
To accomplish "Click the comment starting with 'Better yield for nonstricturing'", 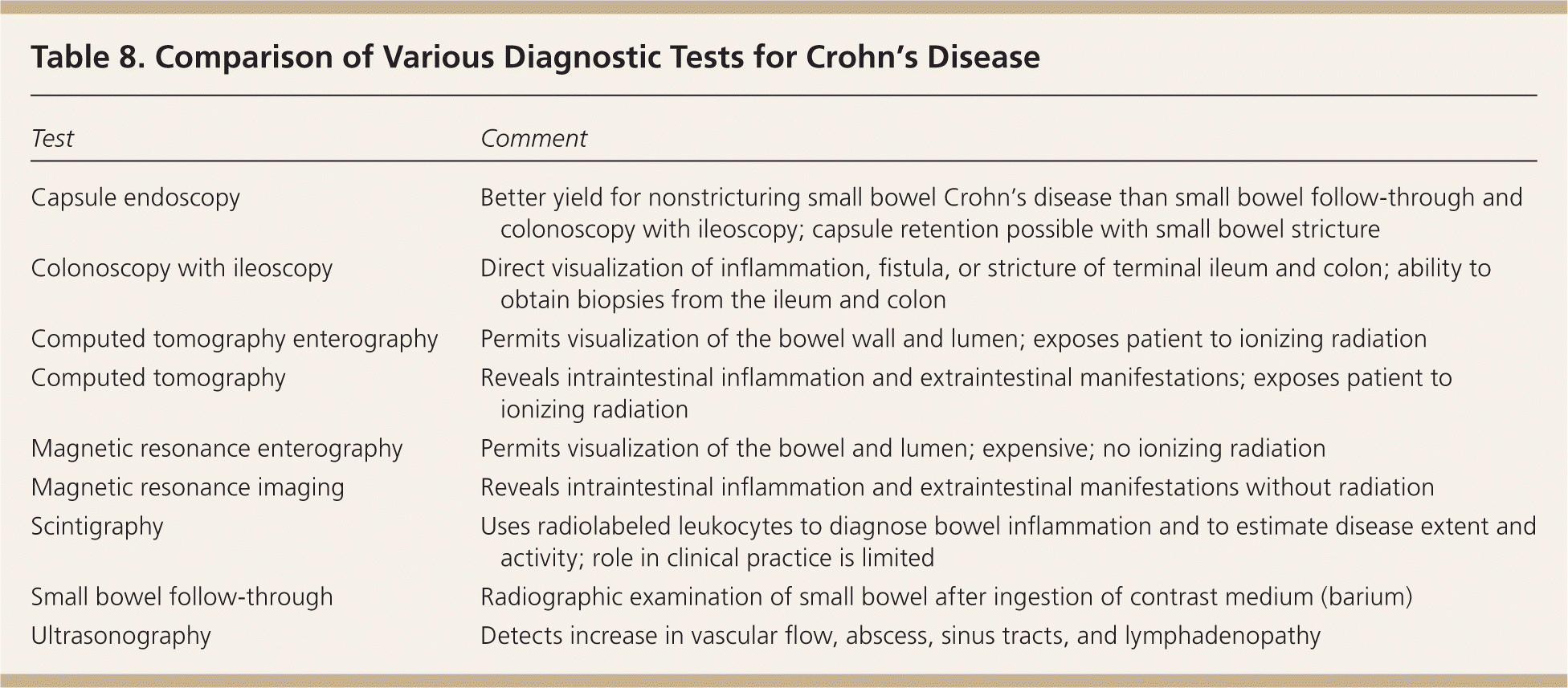I will [1000, 197].
